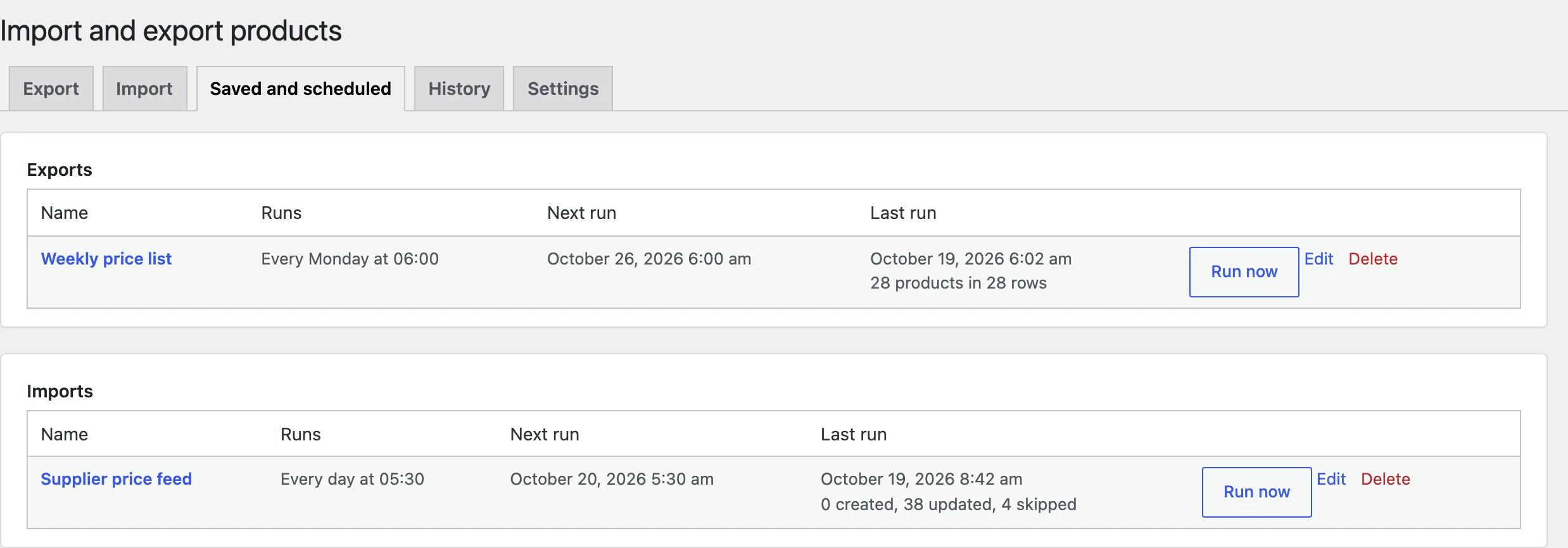The width and height of the screenshot is (1568, 548).
Task: Open the Supplier price feed import
Action: click(x=117, y=479)
